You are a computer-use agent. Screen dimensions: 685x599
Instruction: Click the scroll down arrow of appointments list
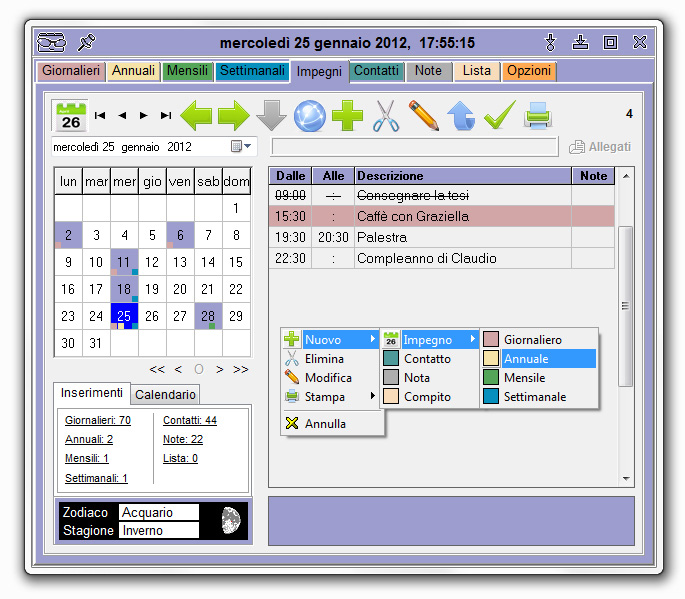pyautogui.click(x=626, y=479)
